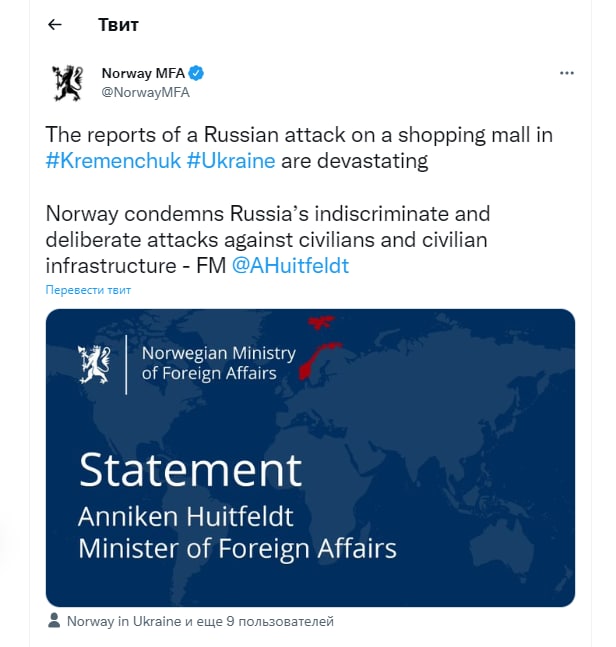Click the tweet body text
The width and height of the screenshot is (616, 647).
tap(299, 200)
